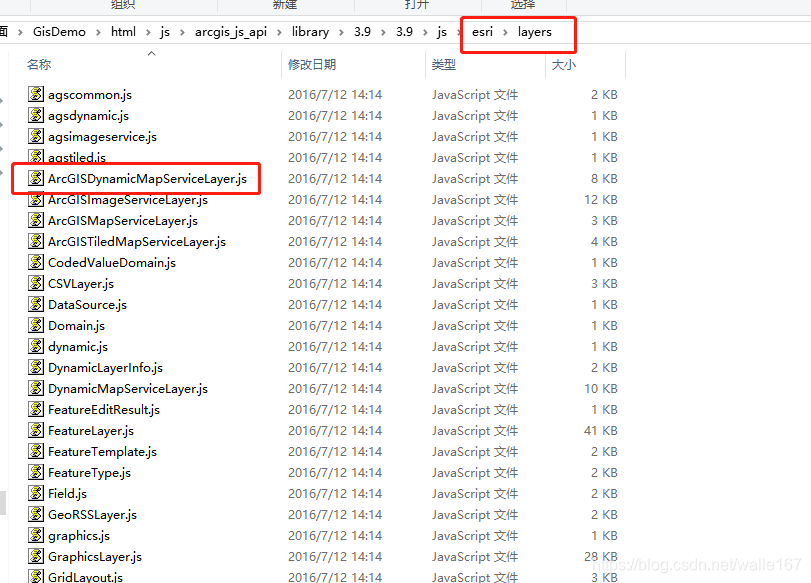The height and width of the screenshot is (583, 811).
Task: Select the ArcGISTiledMapServiceLayer.js file
Action: point(136,242)
